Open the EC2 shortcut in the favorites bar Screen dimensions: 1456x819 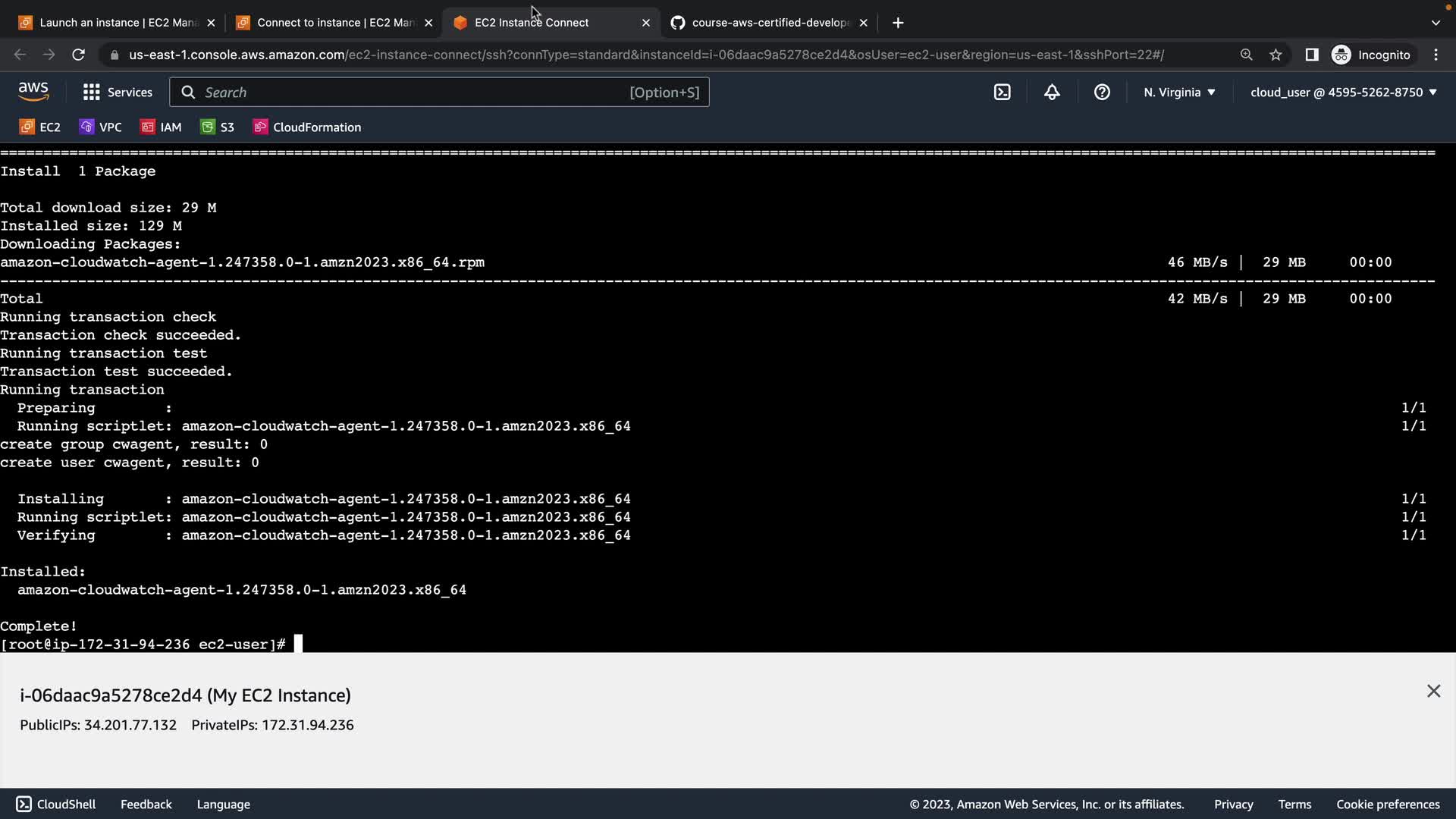click(40, 127)
